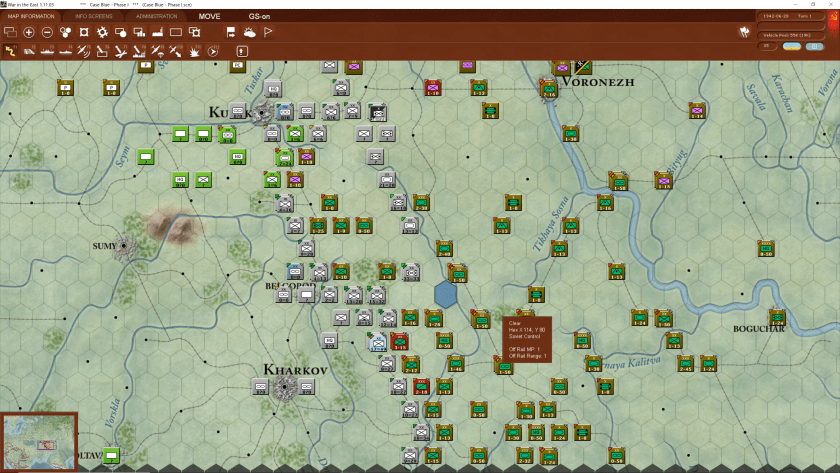
Task: Select the highlighted blue hex
Action: pos(446,294)
